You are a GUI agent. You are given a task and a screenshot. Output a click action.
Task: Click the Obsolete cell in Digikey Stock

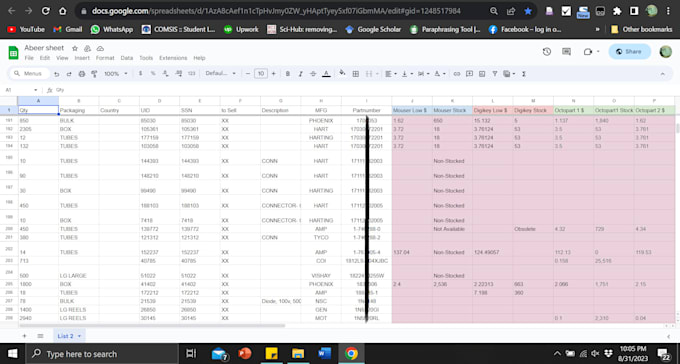click(x=533, y=229)
